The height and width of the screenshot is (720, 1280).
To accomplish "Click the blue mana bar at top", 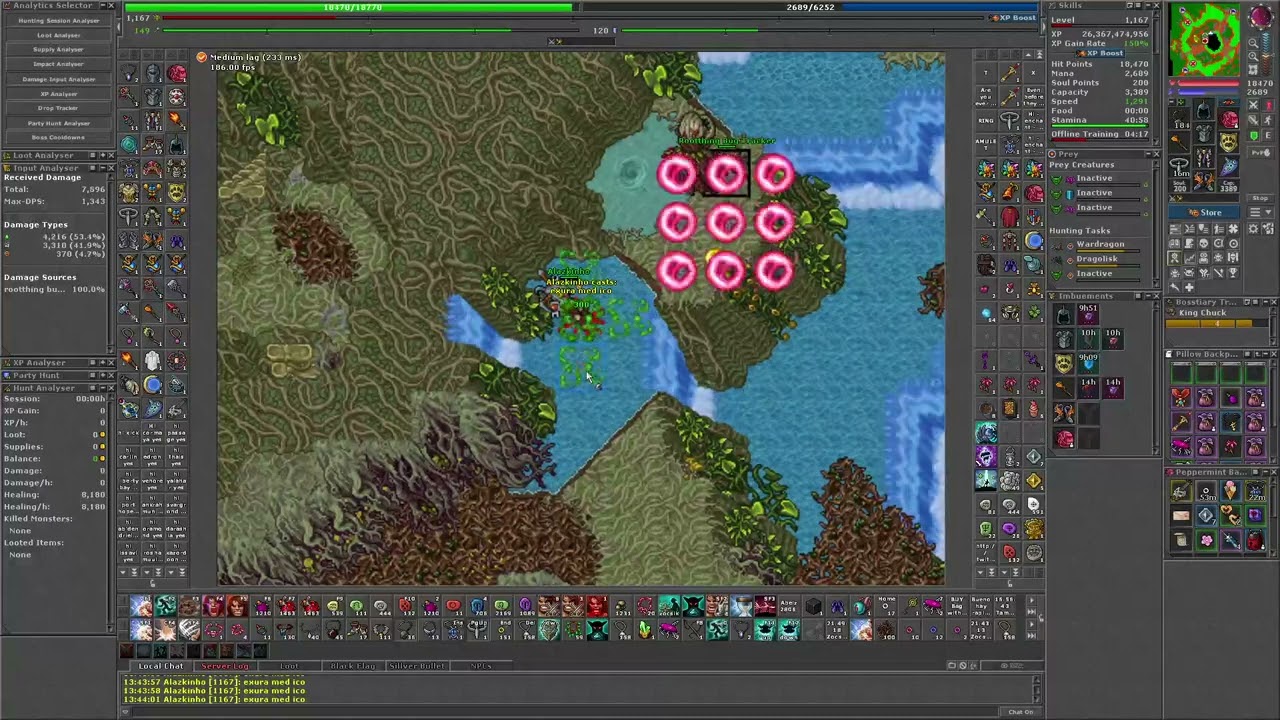I will [x=810, y=7].
